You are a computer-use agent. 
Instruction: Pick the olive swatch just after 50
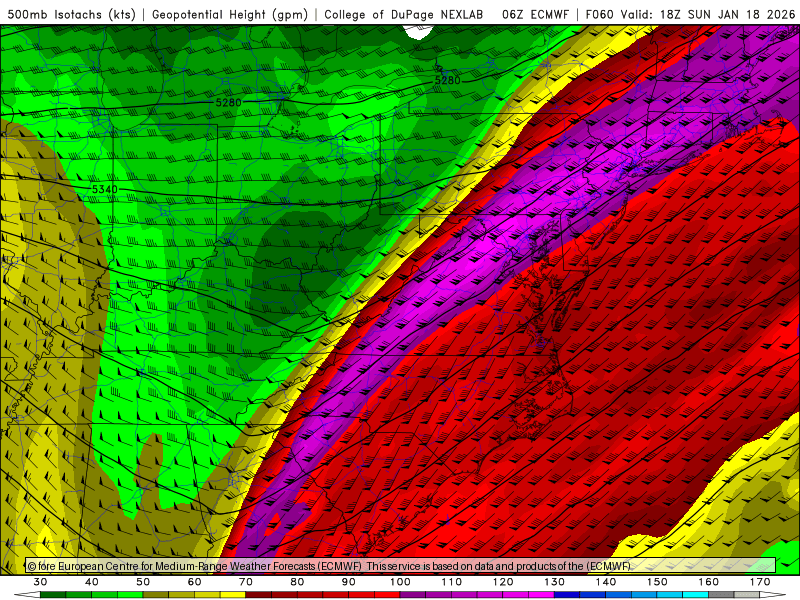point(156,595)
